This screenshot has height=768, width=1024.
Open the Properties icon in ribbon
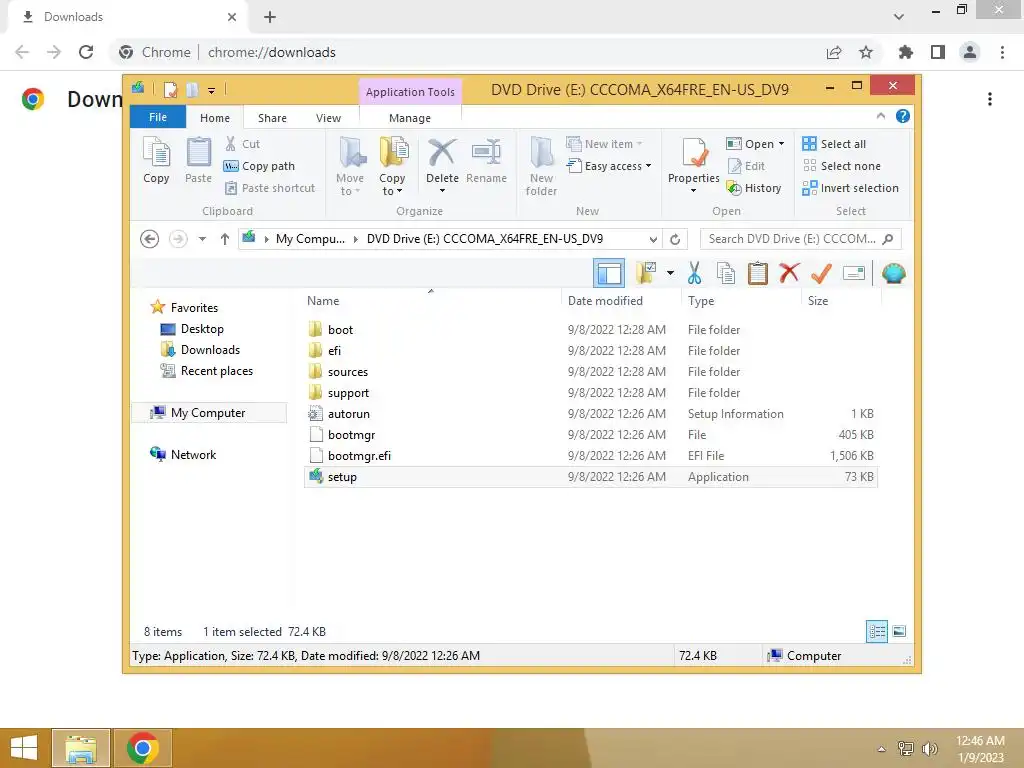(x=694, y=153)
